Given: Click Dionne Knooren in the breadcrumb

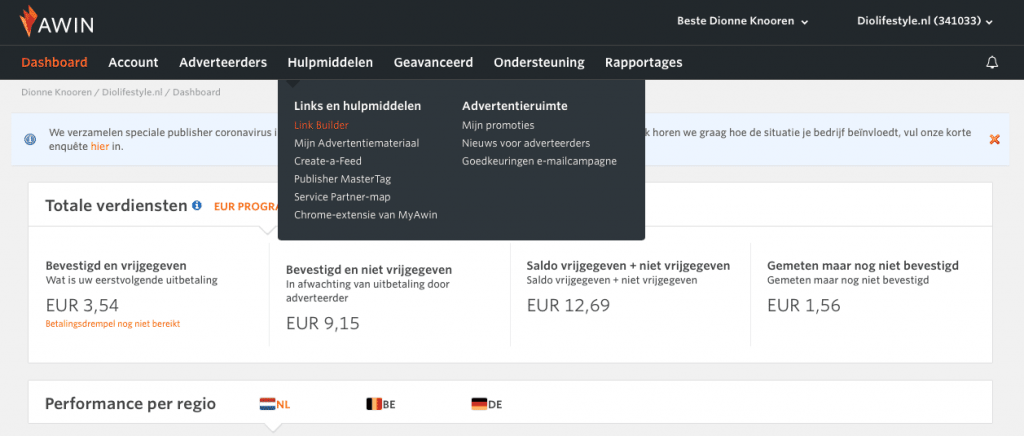Looking at the screenshot, I should click(57, 92).
